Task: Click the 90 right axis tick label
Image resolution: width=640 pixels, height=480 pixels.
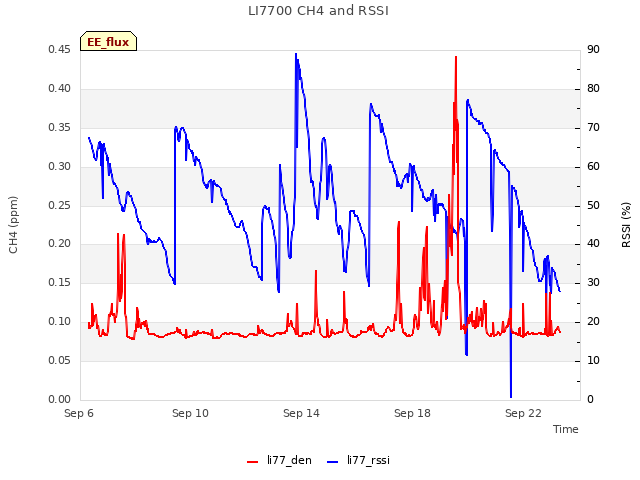Action: click(x=593, y=50)
